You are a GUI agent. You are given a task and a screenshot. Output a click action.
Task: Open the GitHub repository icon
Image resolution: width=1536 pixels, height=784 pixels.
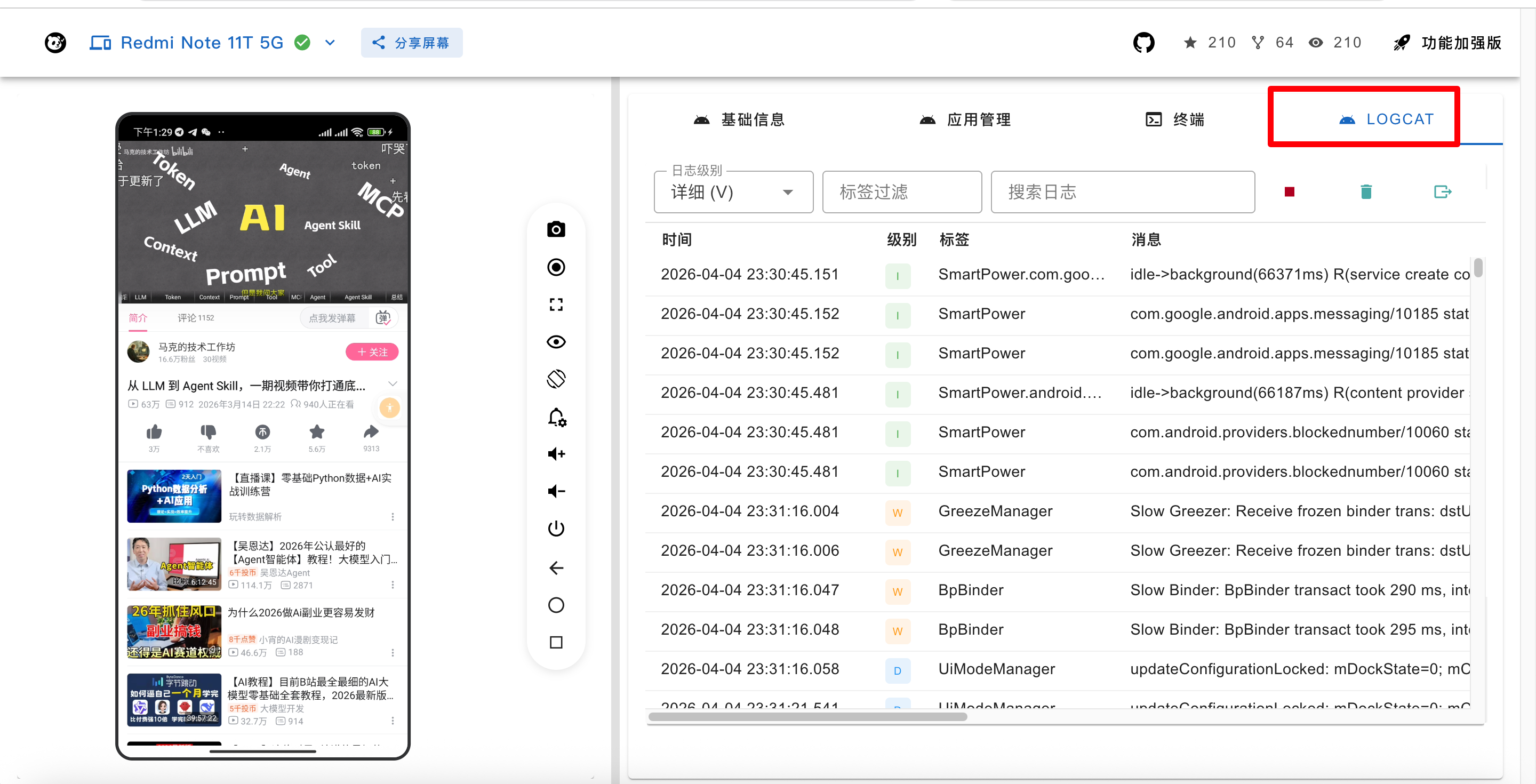point(1143,42)
